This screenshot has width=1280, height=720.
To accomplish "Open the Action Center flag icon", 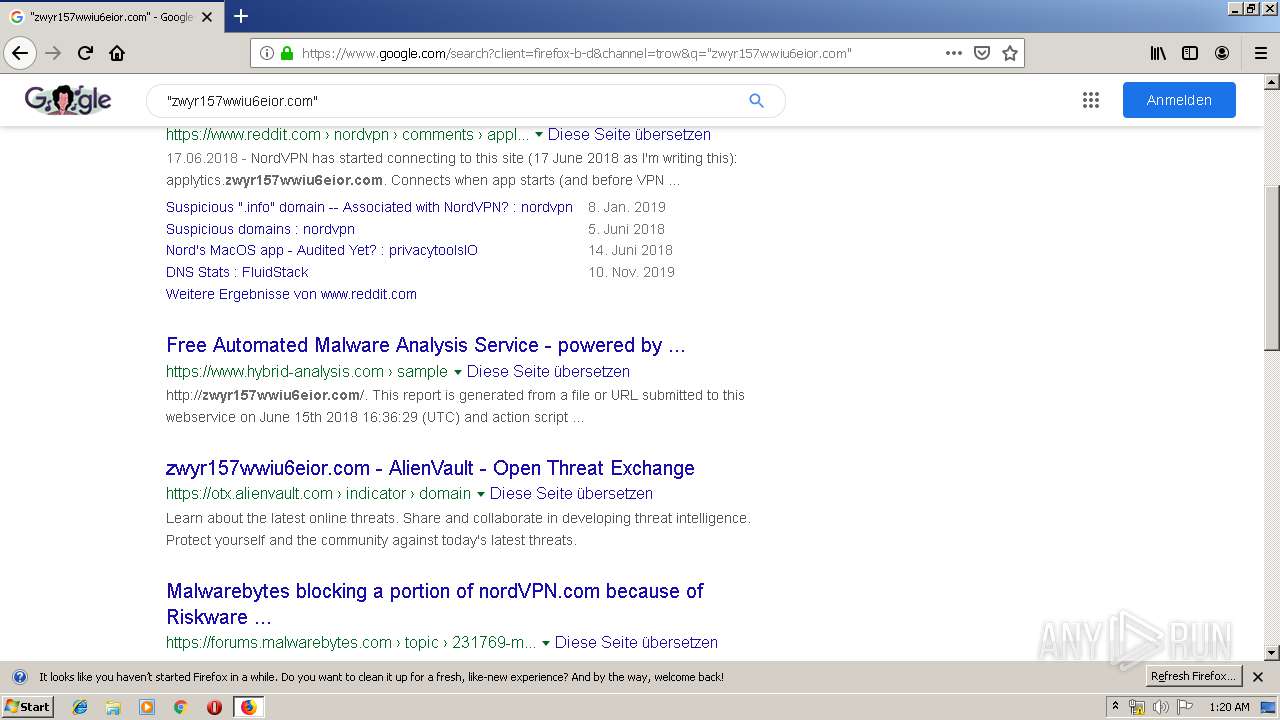I will click(1184, 707).
